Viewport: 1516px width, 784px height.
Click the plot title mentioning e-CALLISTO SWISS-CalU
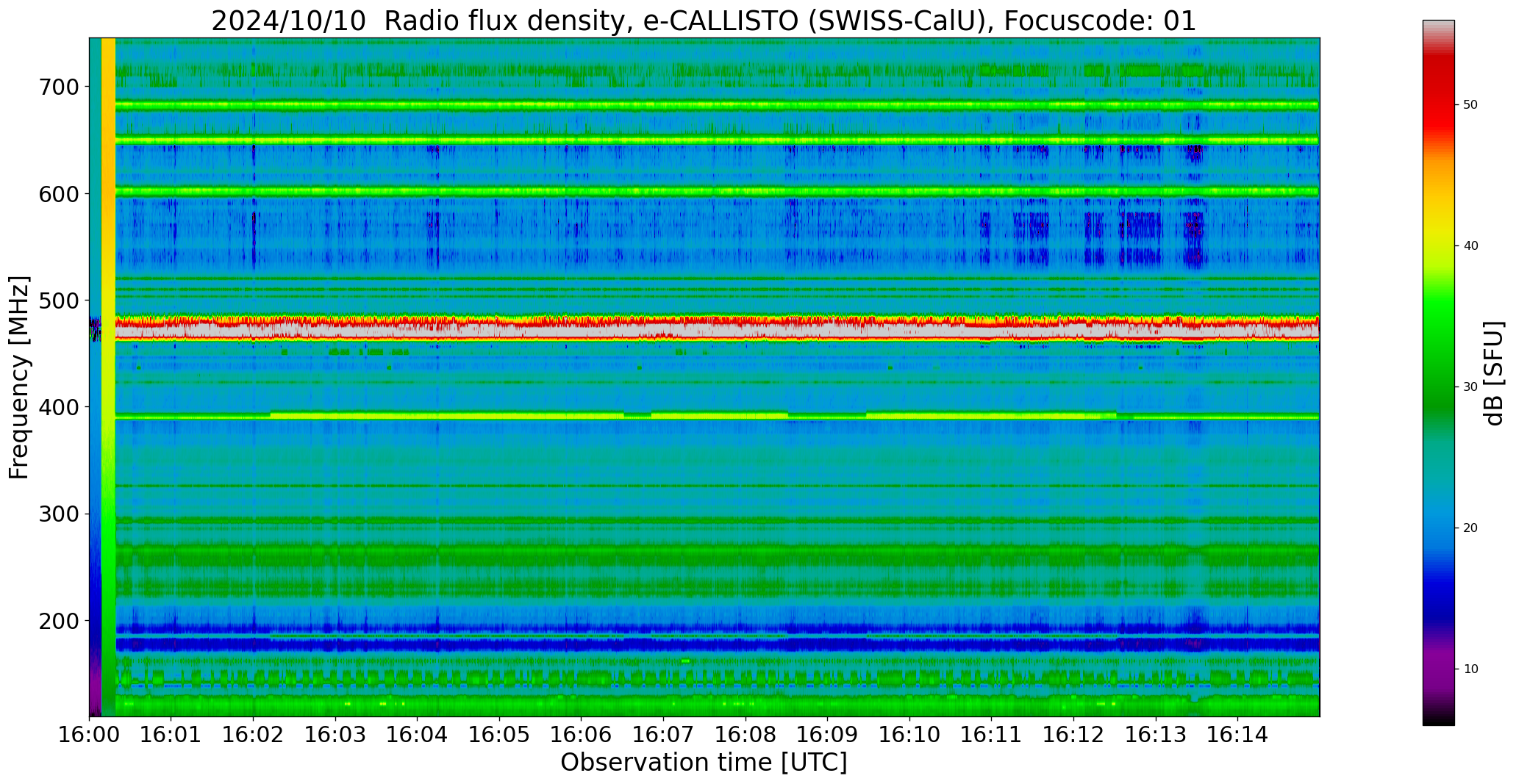click(x=704, y=21)
